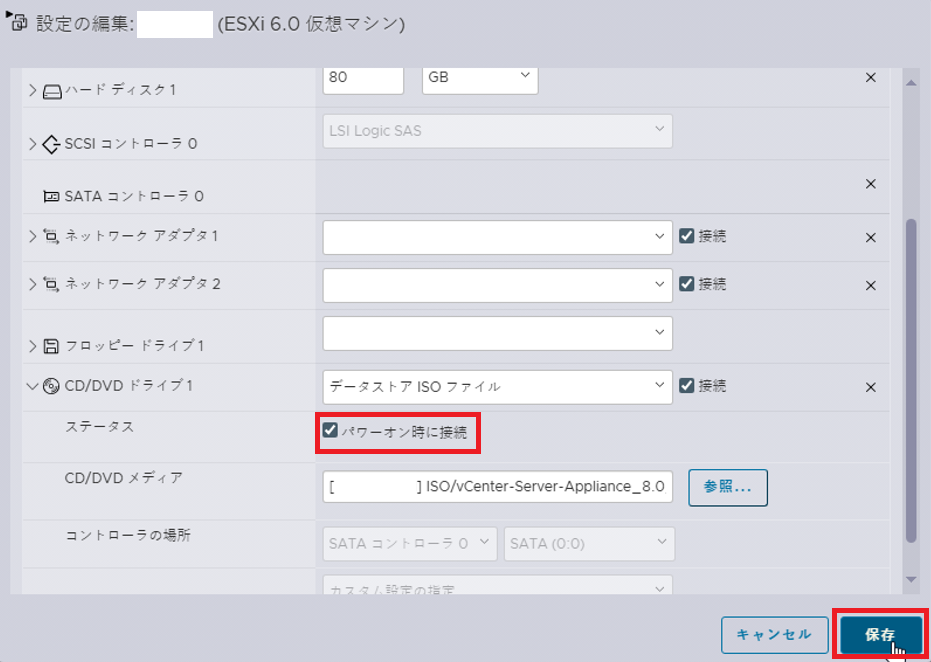Screen dimensions: 931x662
Task: Click the floppy drive disk icon
Action: pos(51,346)
